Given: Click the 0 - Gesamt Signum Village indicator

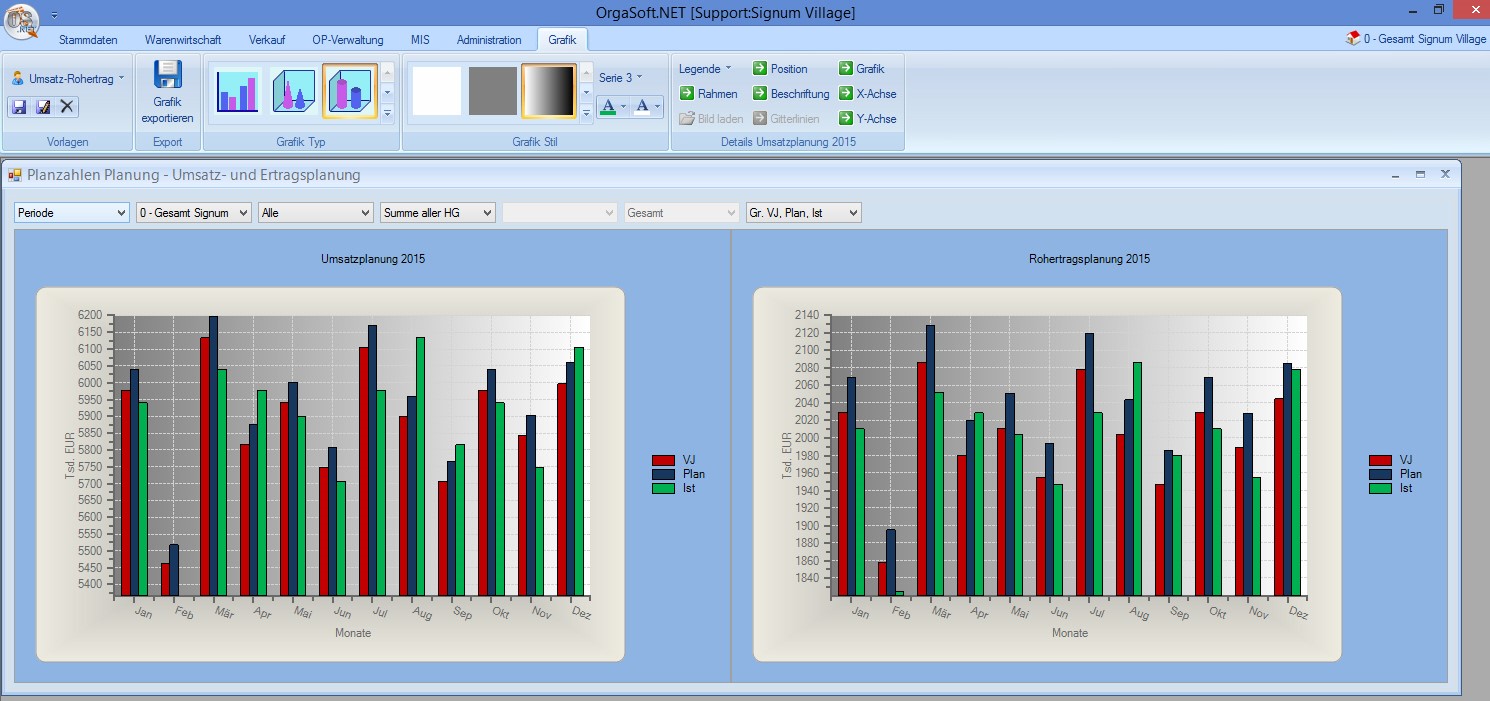Looking at the screenshot, I should 1416,39.
